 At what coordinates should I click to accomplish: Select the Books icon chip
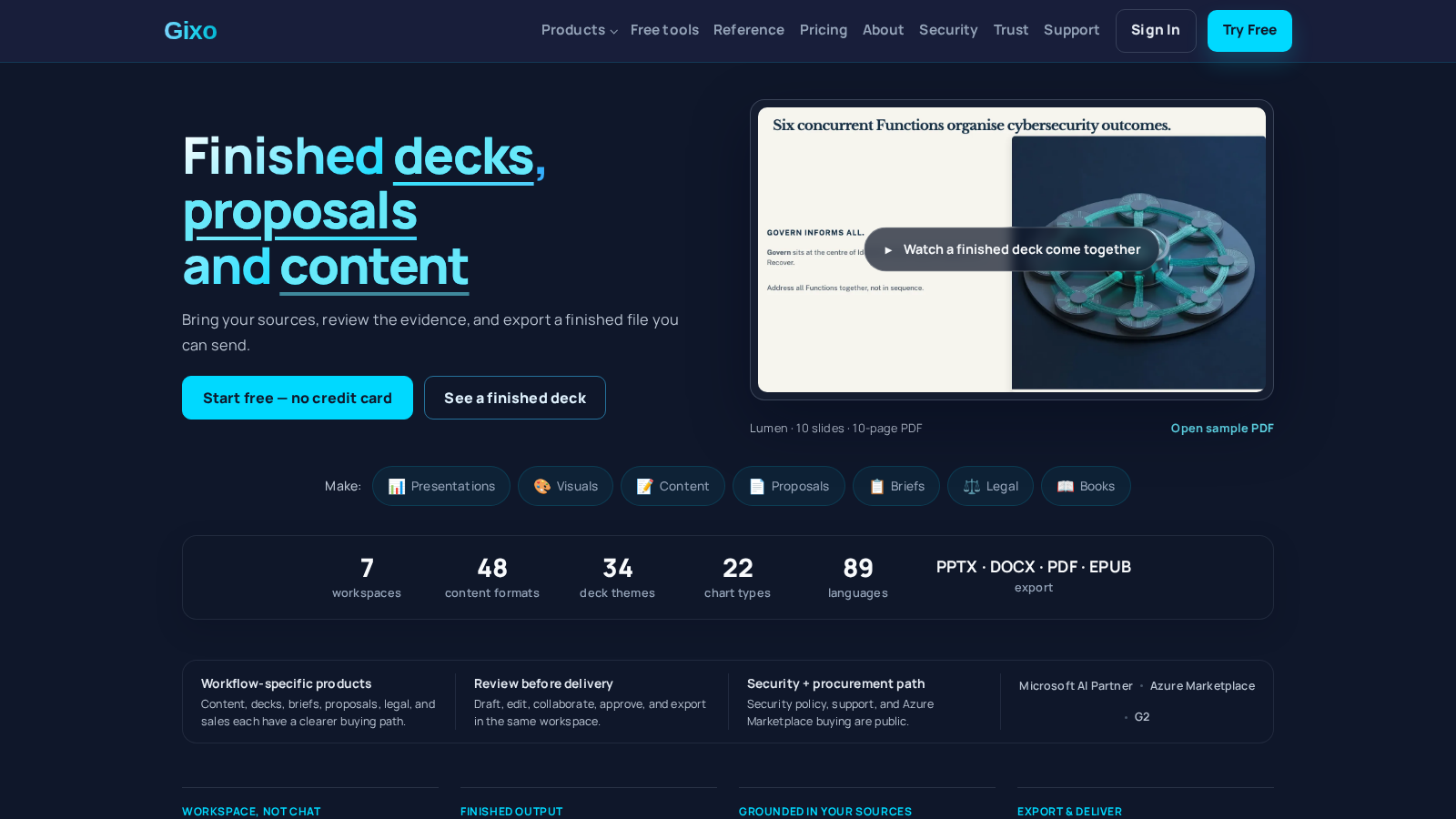coord(1086,486)
